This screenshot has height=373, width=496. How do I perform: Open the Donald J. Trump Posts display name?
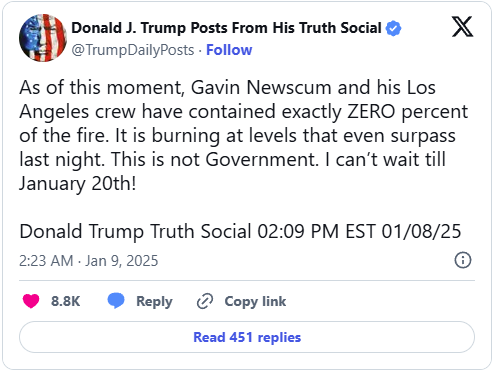coord(226,28)
